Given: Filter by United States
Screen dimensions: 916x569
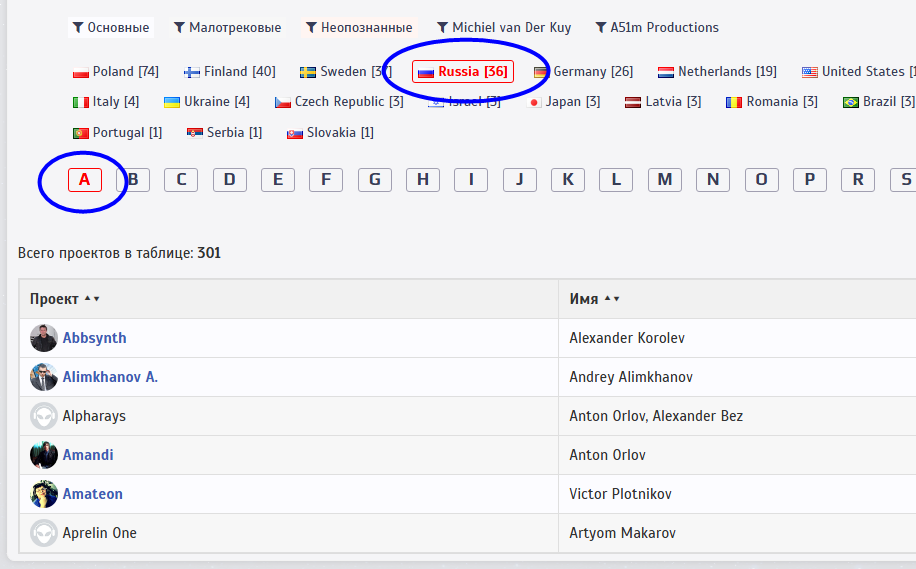Looking at the screenshot, I should 859,72.
